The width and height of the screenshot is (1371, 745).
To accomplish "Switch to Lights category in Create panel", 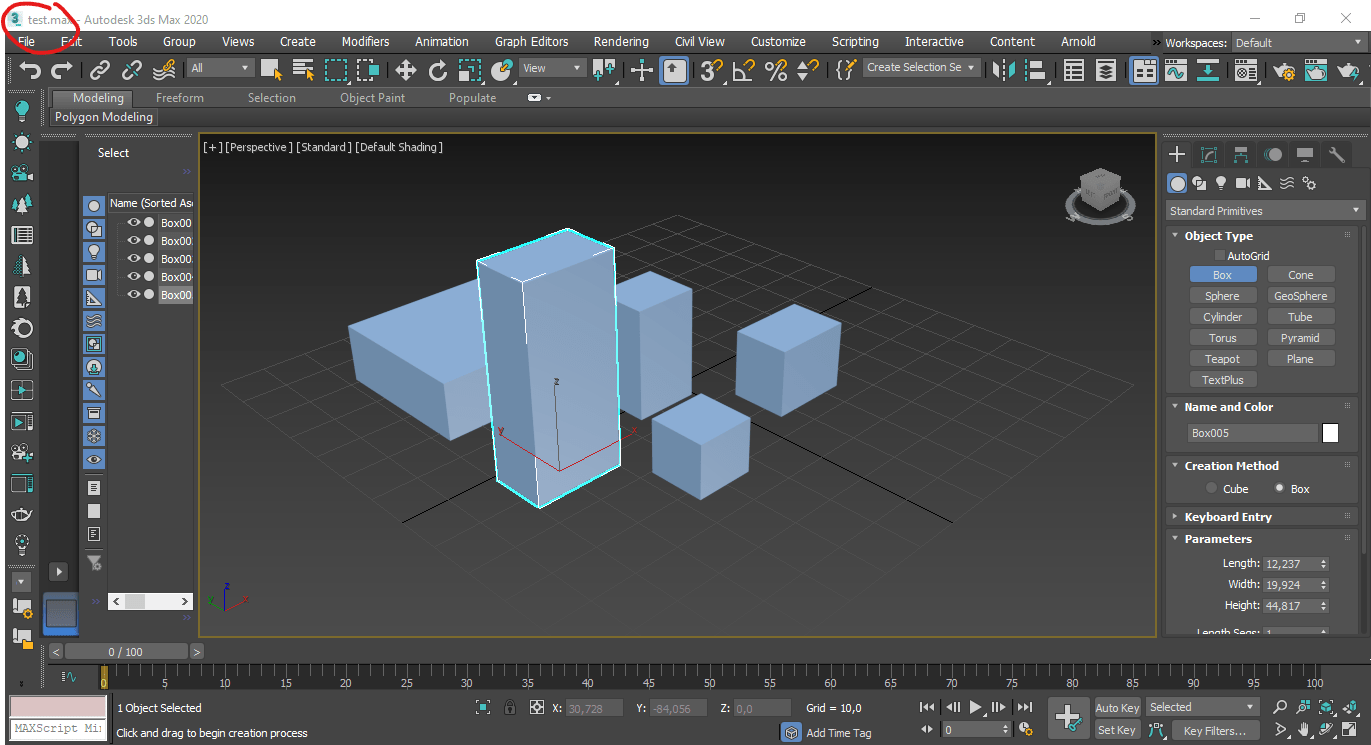I will pos(1221,183).
